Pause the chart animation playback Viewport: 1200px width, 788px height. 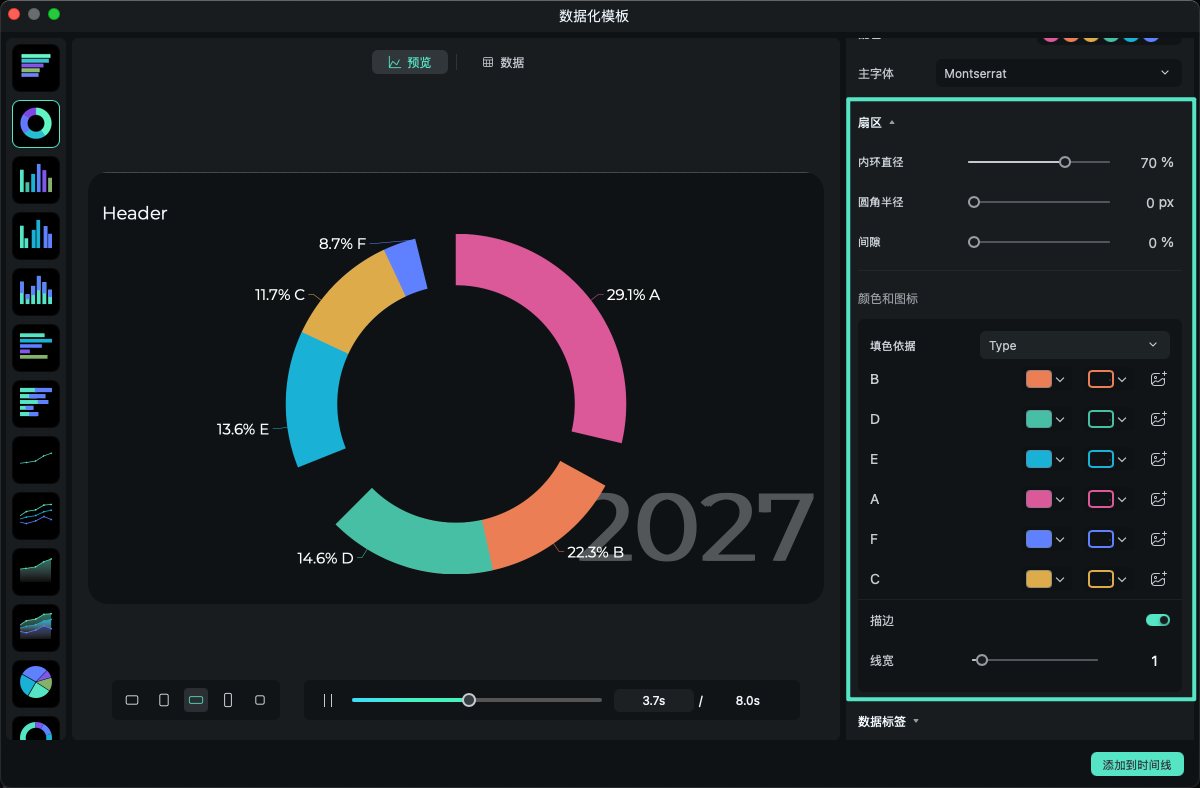[x=328, y=700]
